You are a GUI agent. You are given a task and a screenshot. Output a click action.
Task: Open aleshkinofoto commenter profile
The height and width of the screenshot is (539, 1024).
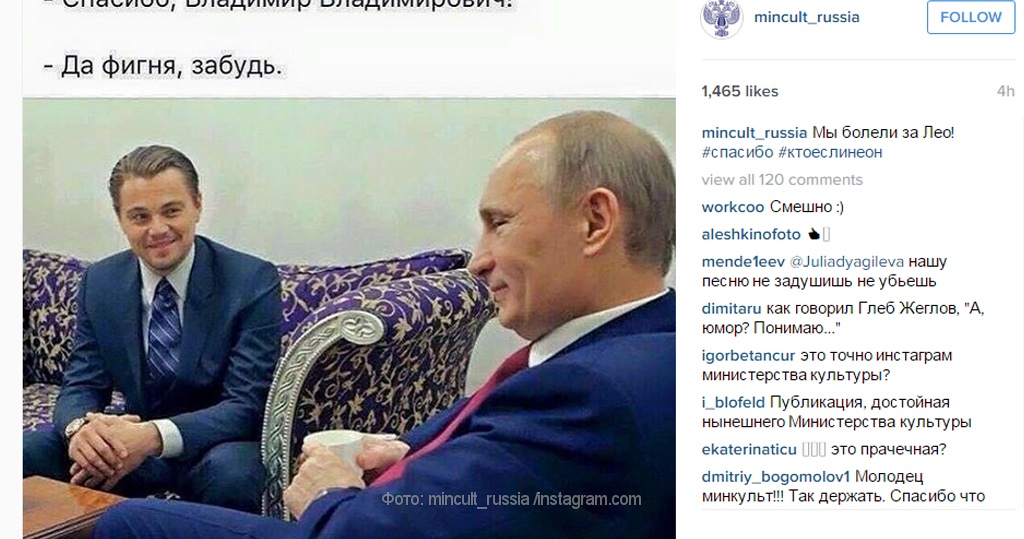(751, 235)
